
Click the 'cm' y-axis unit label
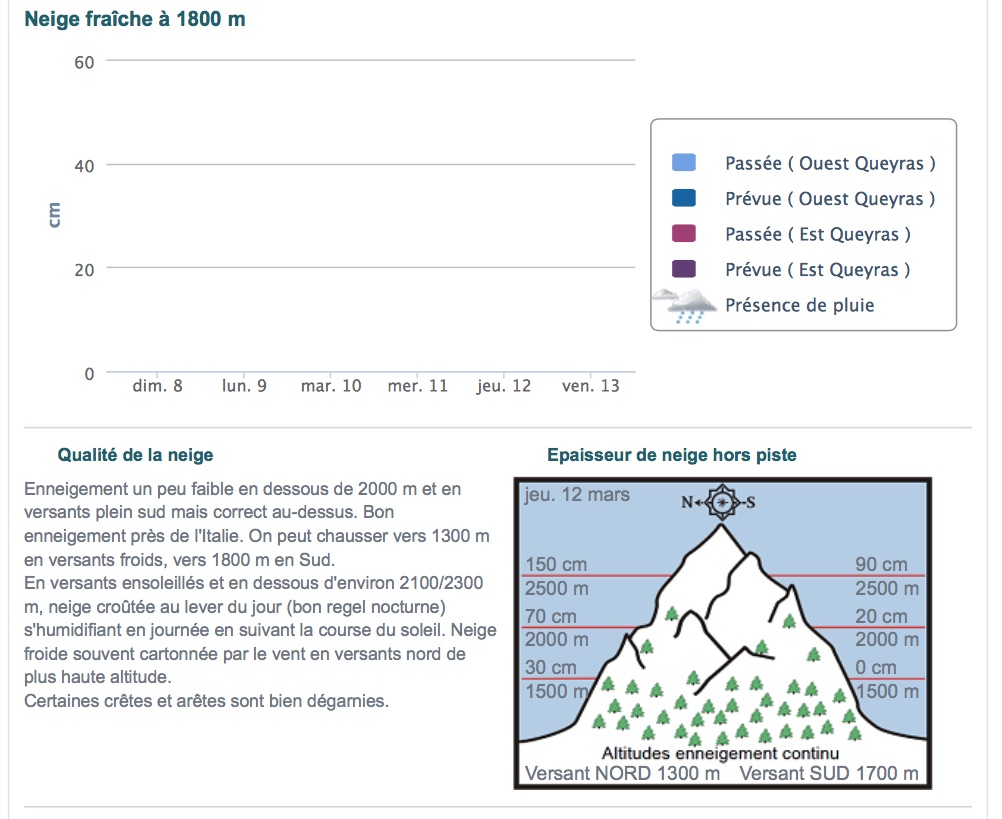click(54, 215)
